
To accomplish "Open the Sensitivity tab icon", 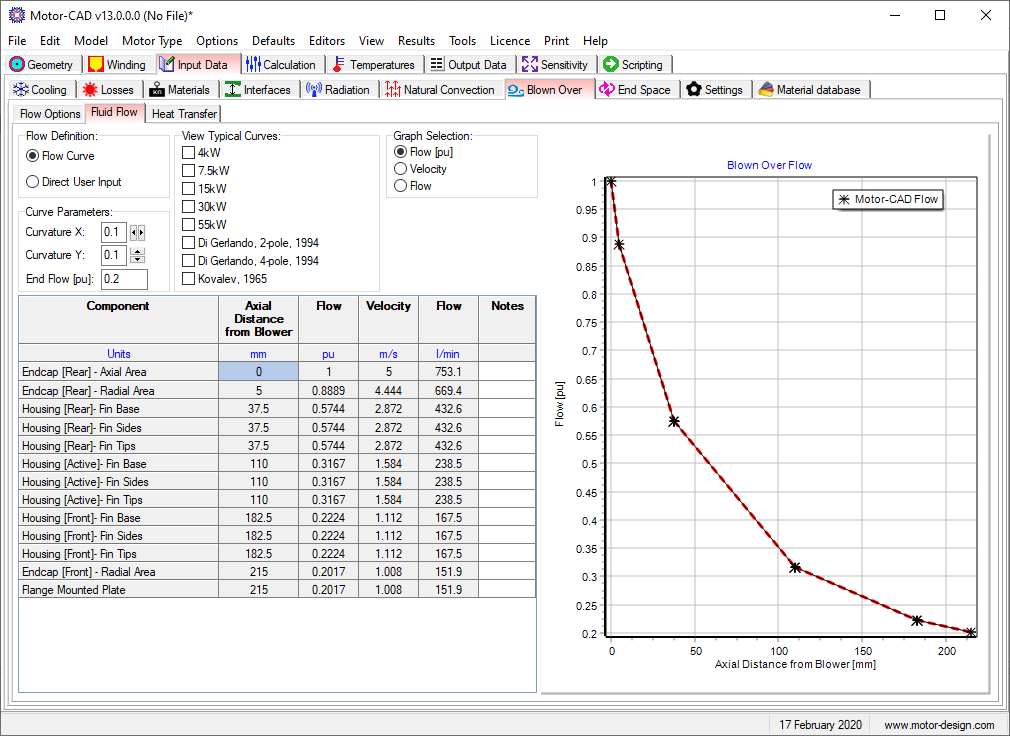I will click(530, 64).
